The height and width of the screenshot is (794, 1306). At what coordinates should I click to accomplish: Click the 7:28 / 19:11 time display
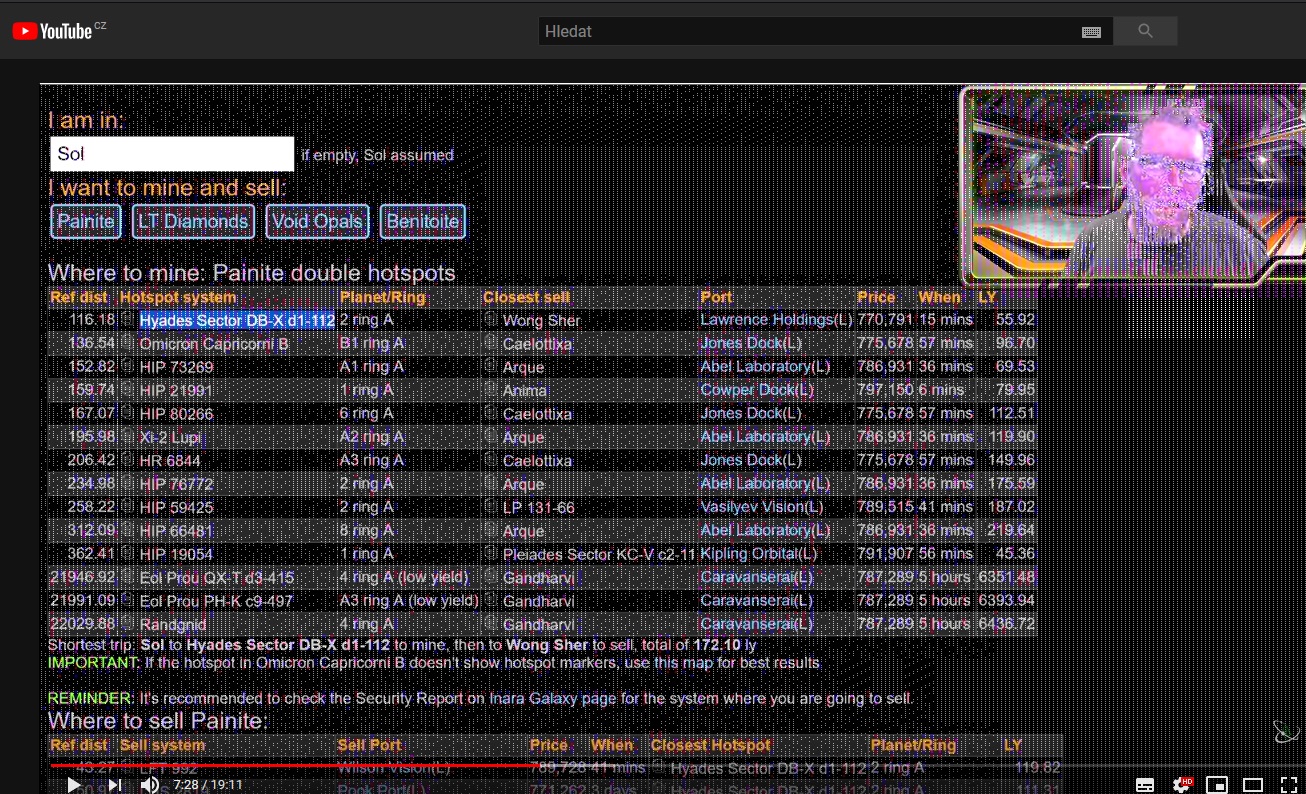[x=208, y=785]
